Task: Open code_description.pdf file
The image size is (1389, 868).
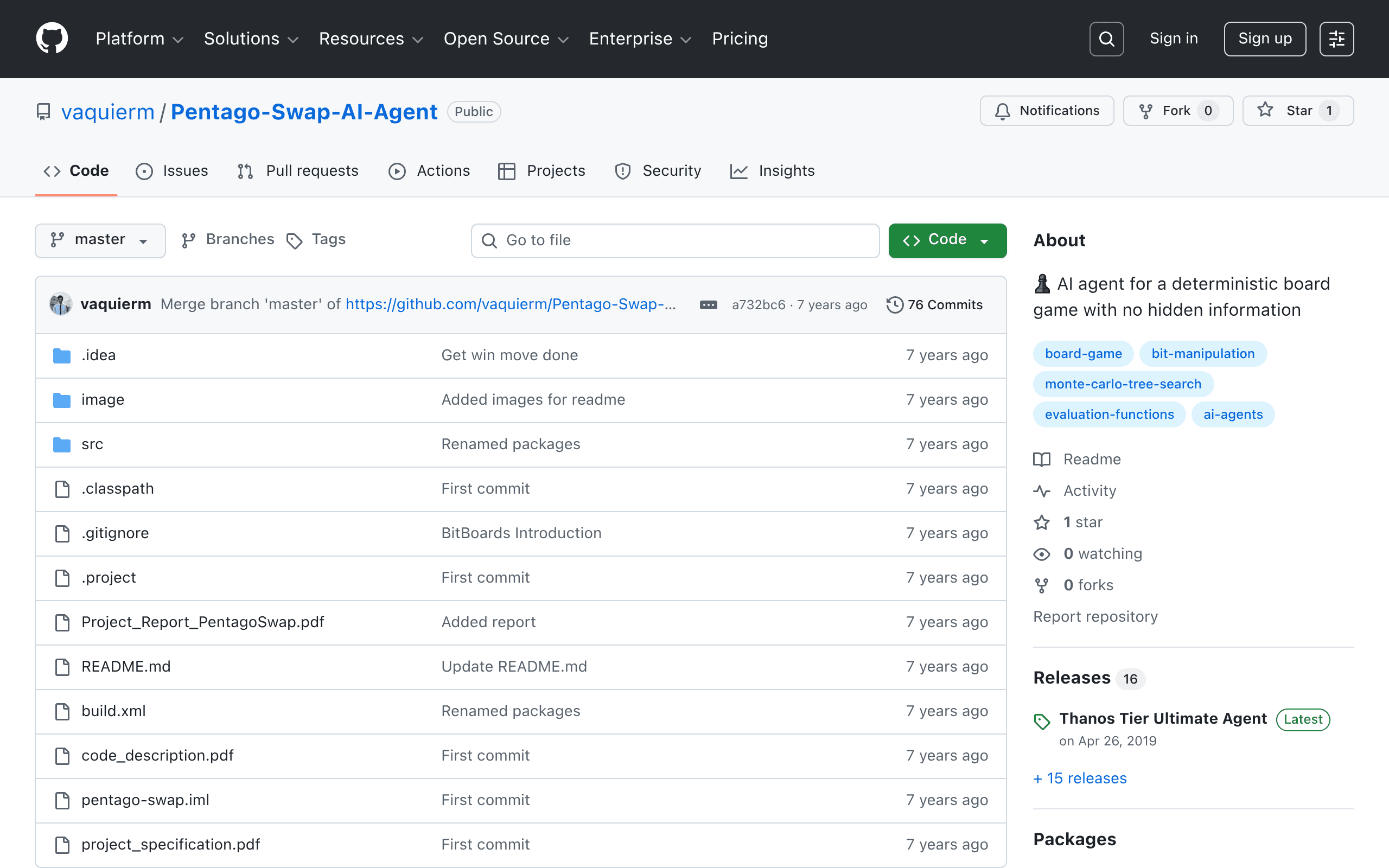Action: [157, 756]
